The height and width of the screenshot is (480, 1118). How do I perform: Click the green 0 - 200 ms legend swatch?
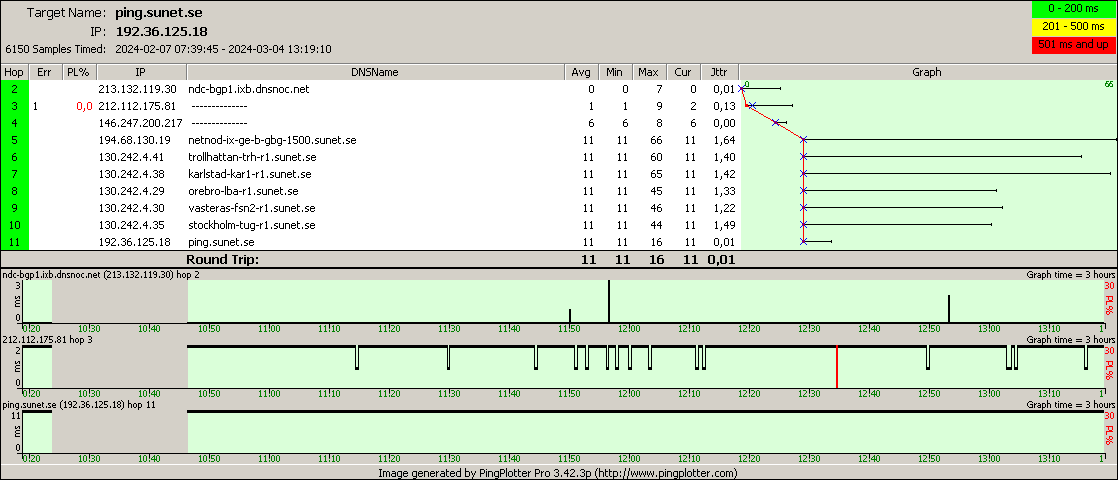[1073, 10]
